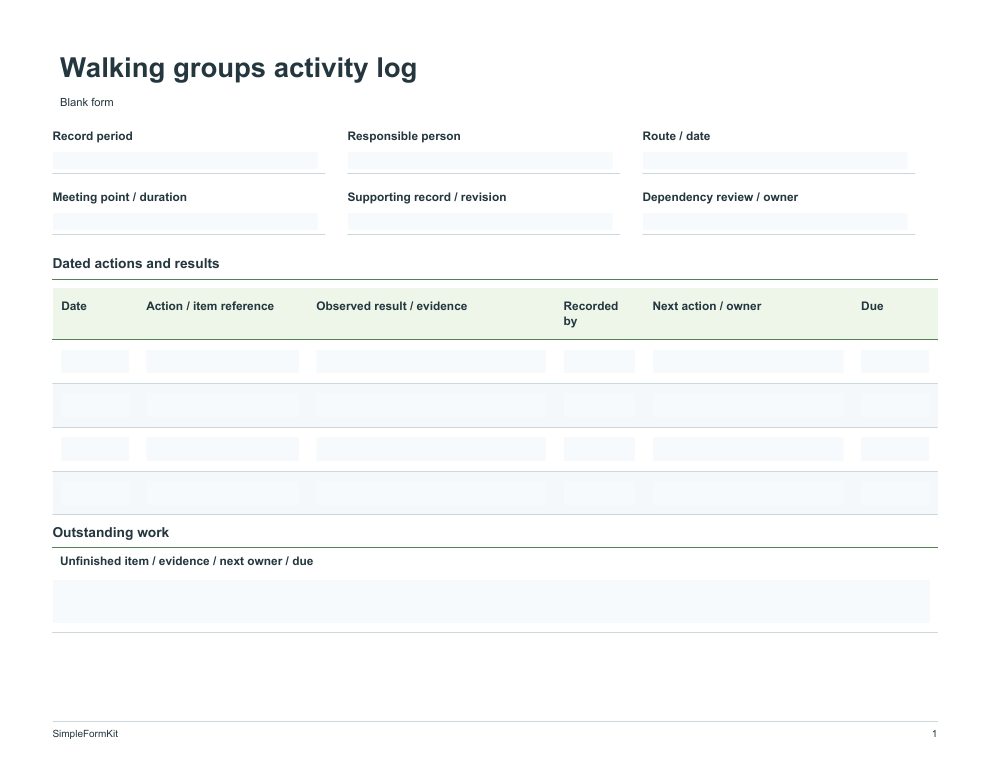Click the 'Supporting record / revision' label
This screenshot has width=990, height=765.
pyautogui.click(x=427, y=197)
